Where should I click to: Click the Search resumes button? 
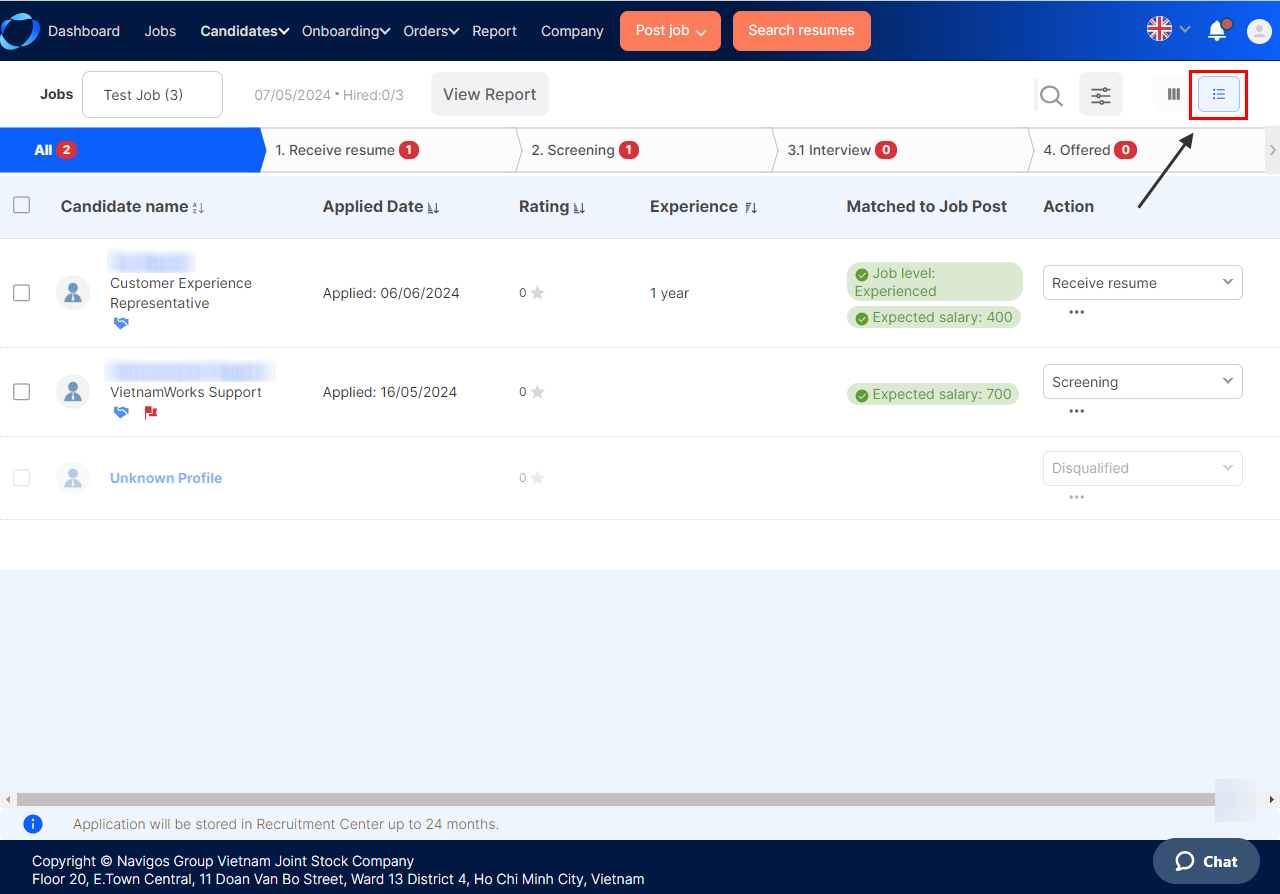pos(802,31)
